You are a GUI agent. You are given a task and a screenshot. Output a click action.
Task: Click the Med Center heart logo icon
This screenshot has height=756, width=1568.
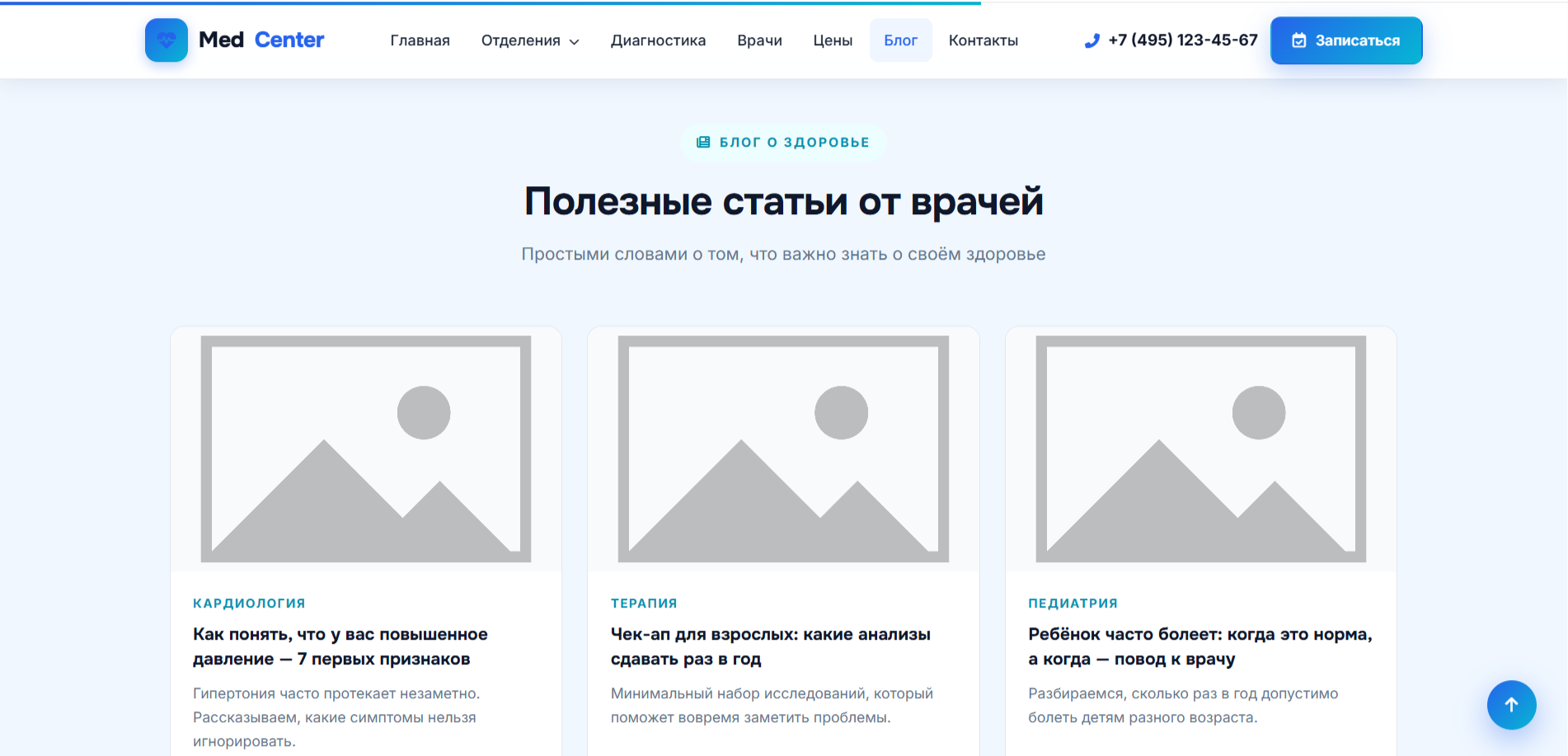pyautogui.click(x=167, y=40)
